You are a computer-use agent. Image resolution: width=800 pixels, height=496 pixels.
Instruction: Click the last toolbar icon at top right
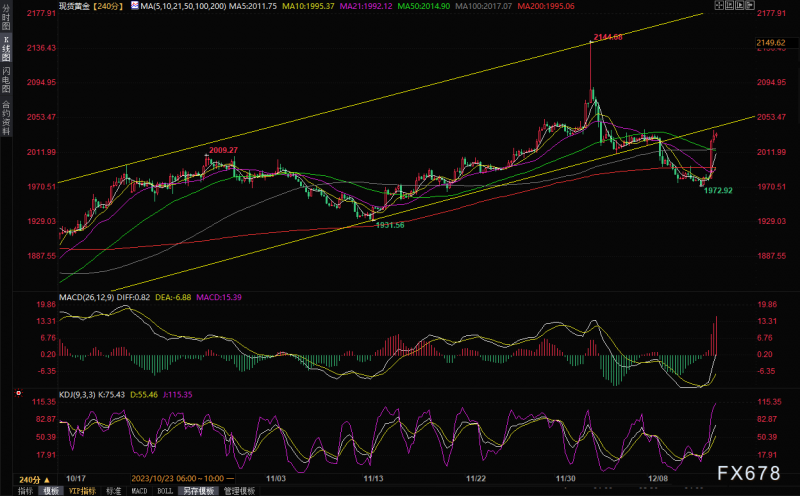click(x=750, y=6)
